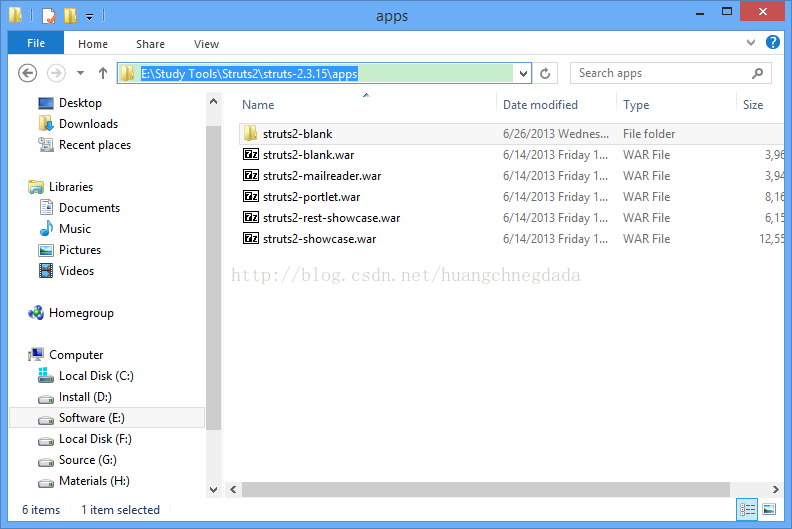
Task: Click the horizontal scrollbar thumb
Action: pos(486,489)
